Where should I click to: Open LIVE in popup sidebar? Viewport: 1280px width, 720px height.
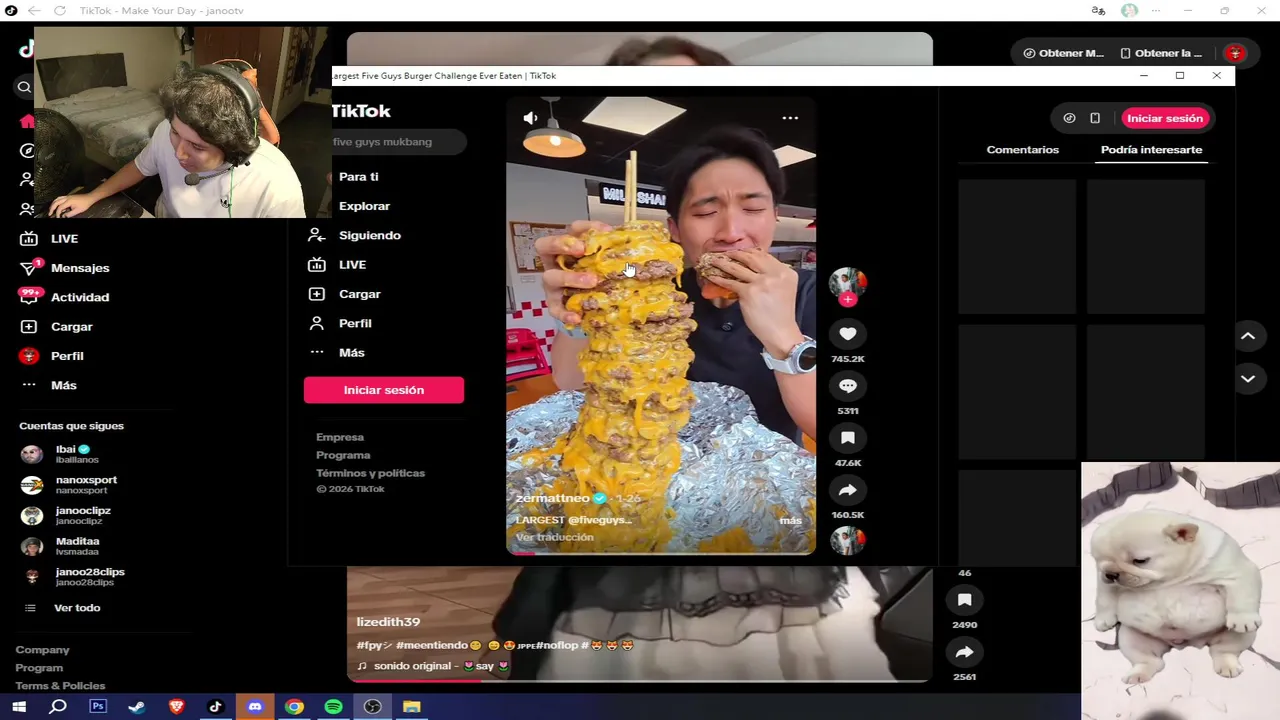[x=337, y=265]
